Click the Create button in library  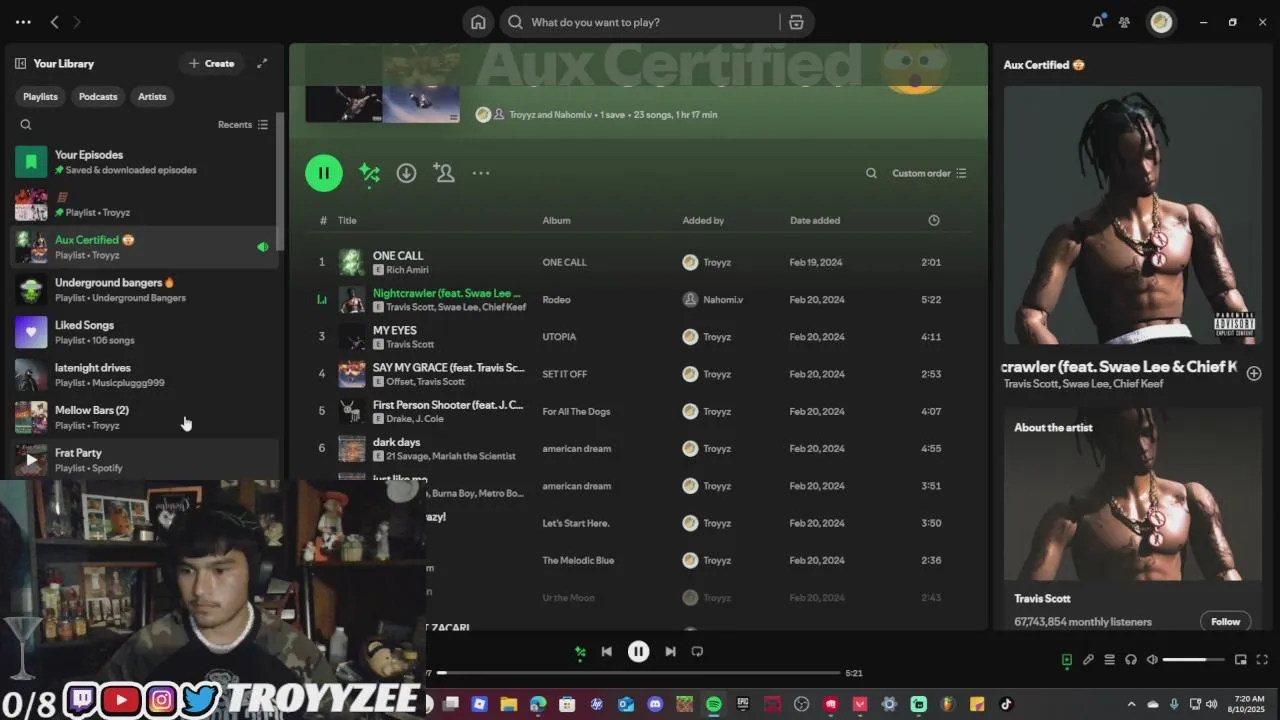(x=212, y=63)
